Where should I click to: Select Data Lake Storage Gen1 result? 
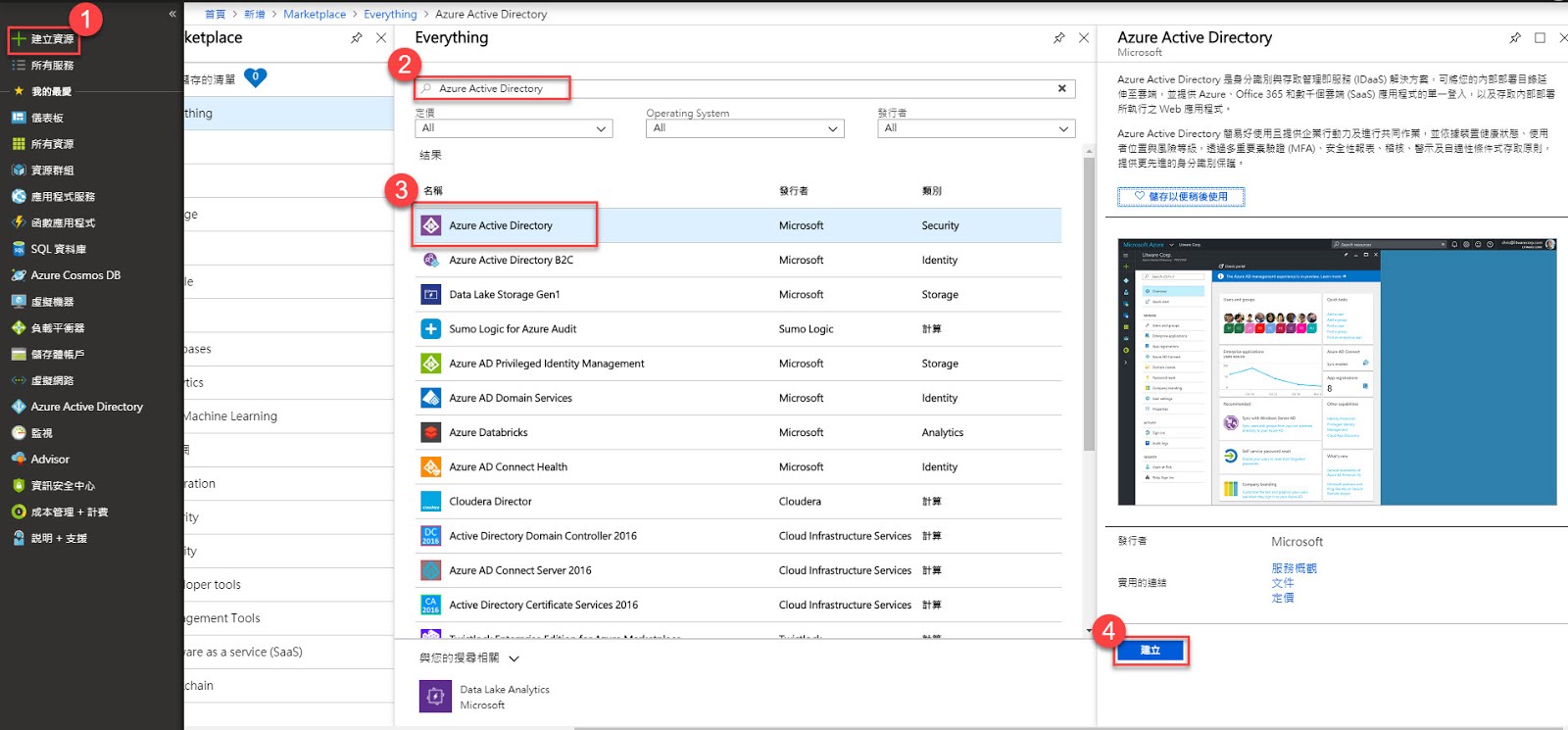[738, 294]
